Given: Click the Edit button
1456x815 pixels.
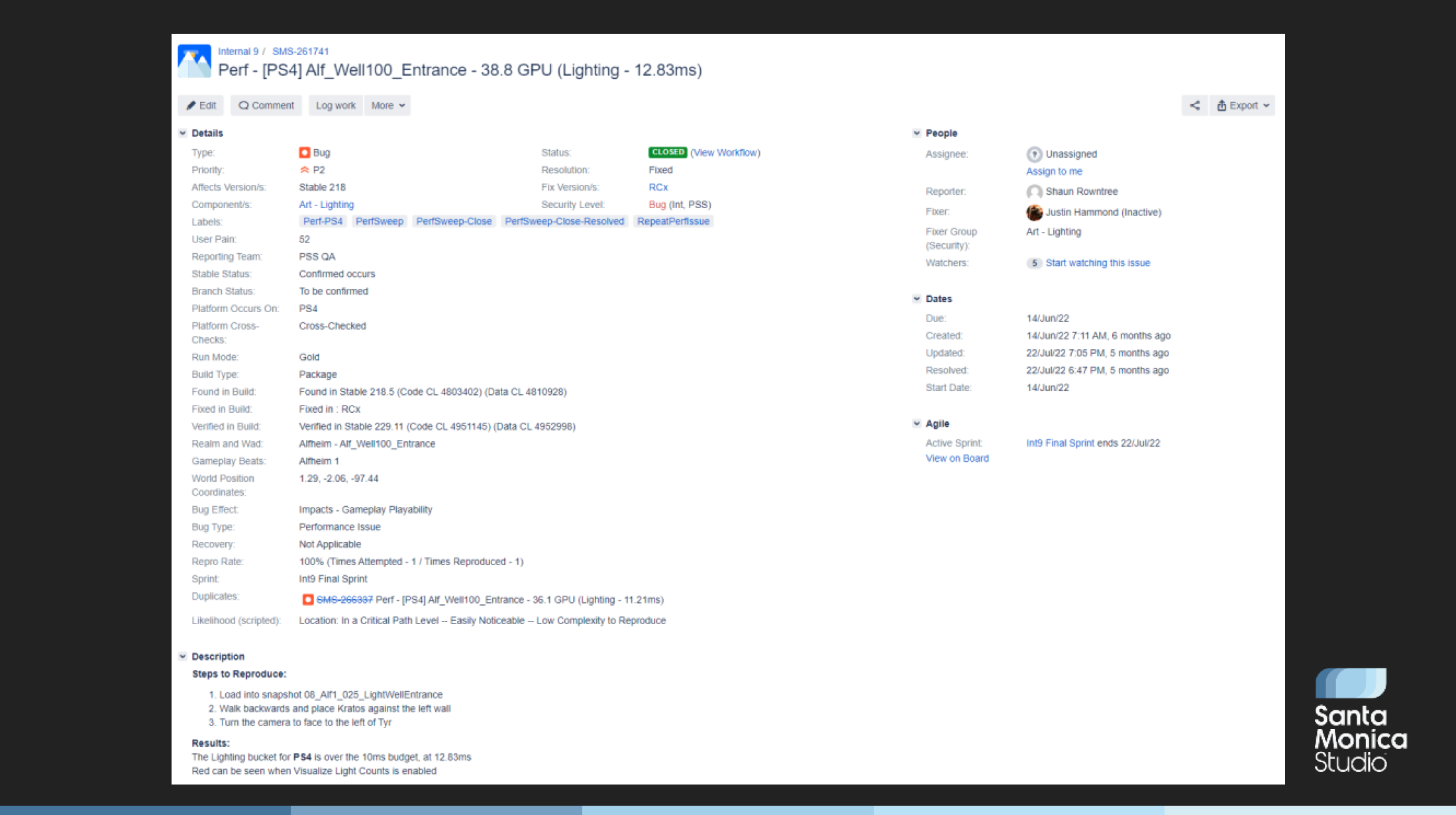Looking at the screenshot, I should [201, 105].
